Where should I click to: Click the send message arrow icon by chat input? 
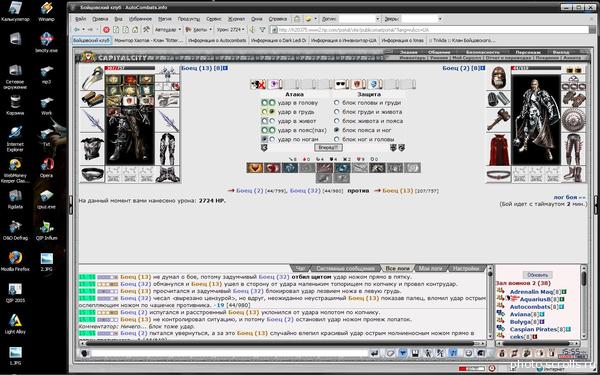[375, 353]
